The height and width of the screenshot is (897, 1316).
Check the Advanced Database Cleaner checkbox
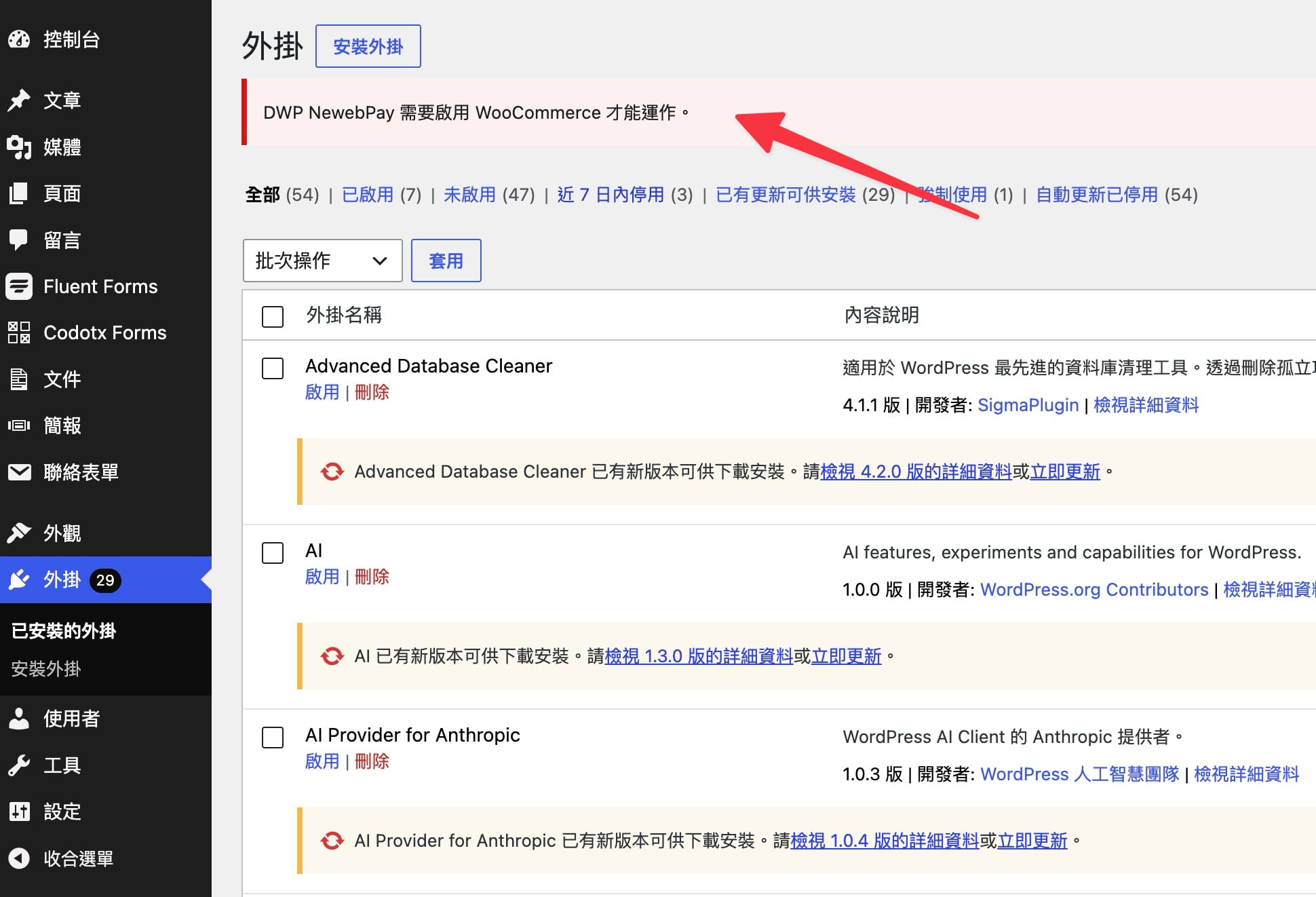click(x=273, y=368)
